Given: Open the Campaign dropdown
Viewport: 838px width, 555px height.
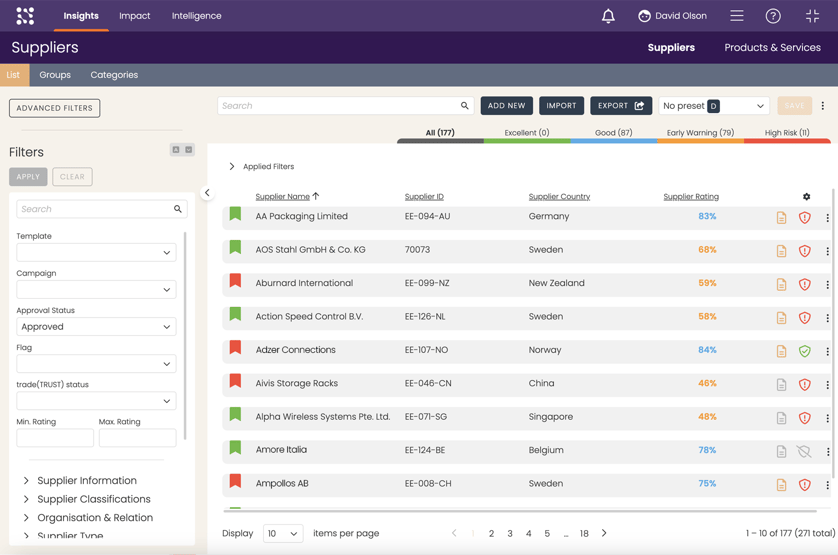Looking at the screenshot, I should pyautogui.click(x=96, y=289).
